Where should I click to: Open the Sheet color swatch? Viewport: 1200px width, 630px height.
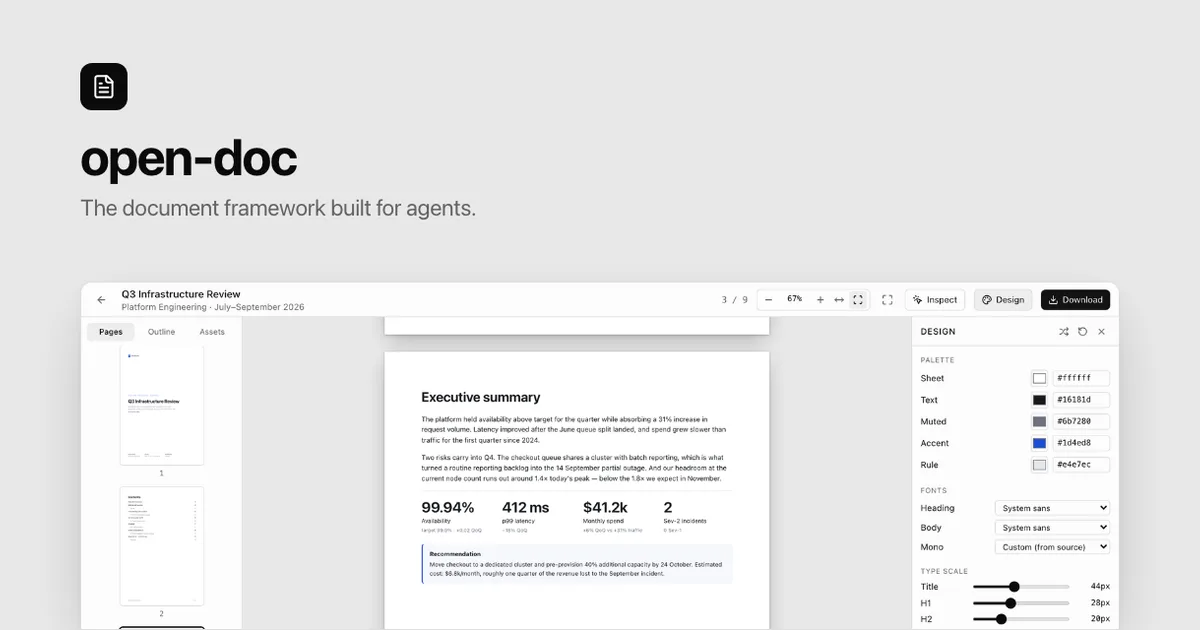[x=1040, y=379]
